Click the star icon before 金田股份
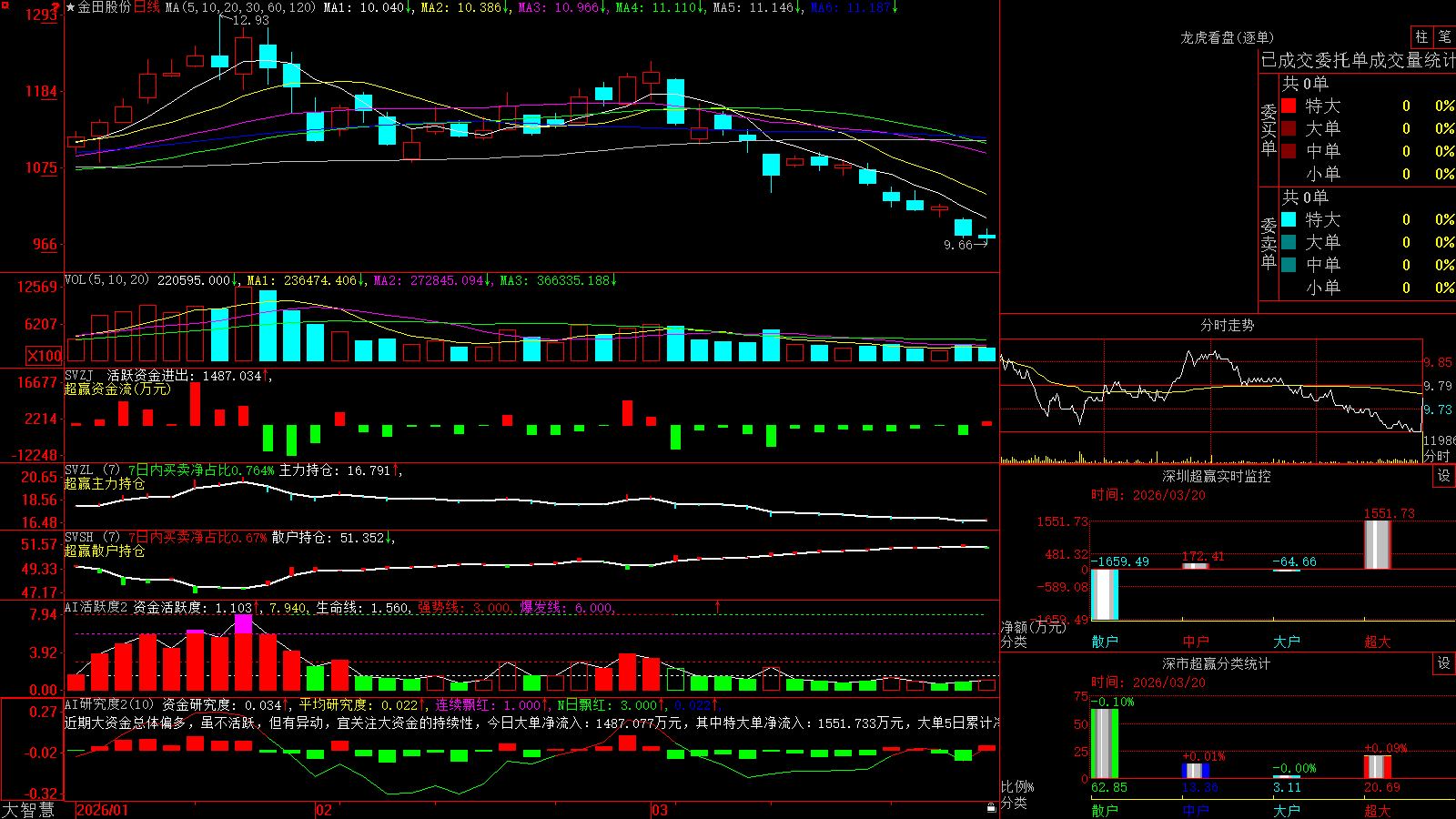Image resolution: width=1456 pixels, height=819 pixels. [x=70, y=7]
